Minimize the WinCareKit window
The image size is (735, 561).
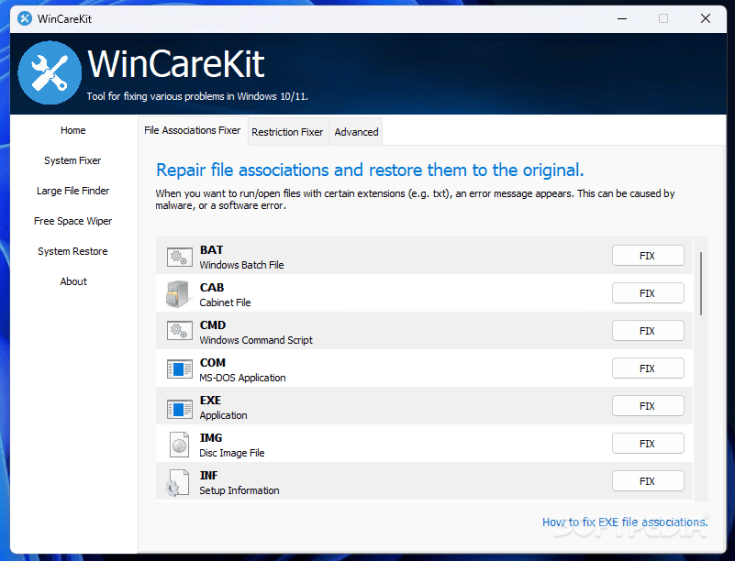pyautogui.click(x=622, y=19)
